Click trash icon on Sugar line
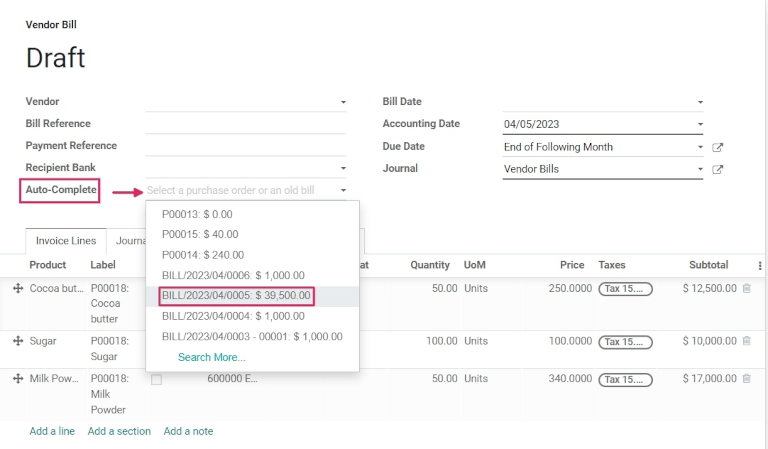 [746, 341]
